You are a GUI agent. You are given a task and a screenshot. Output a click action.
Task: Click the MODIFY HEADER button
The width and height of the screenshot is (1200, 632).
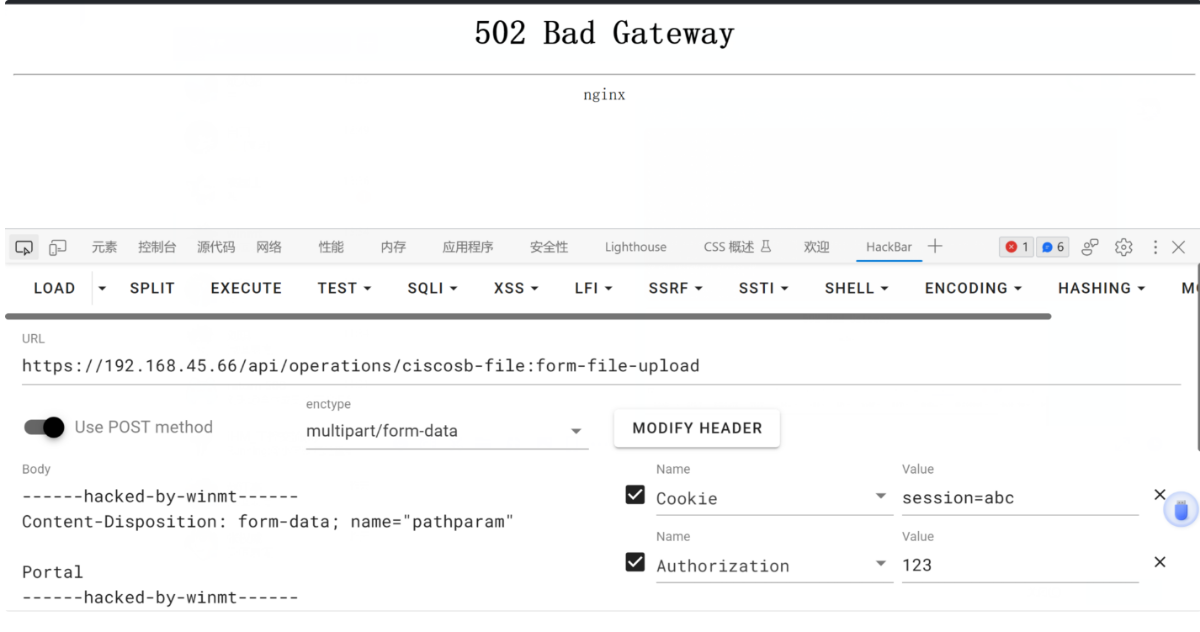click(x=697, y=428)
